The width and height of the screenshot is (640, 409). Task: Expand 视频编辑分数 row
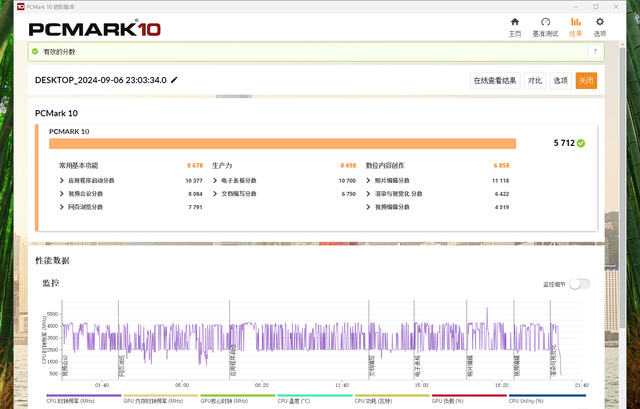pyautogui.click(x=368, y=207)
